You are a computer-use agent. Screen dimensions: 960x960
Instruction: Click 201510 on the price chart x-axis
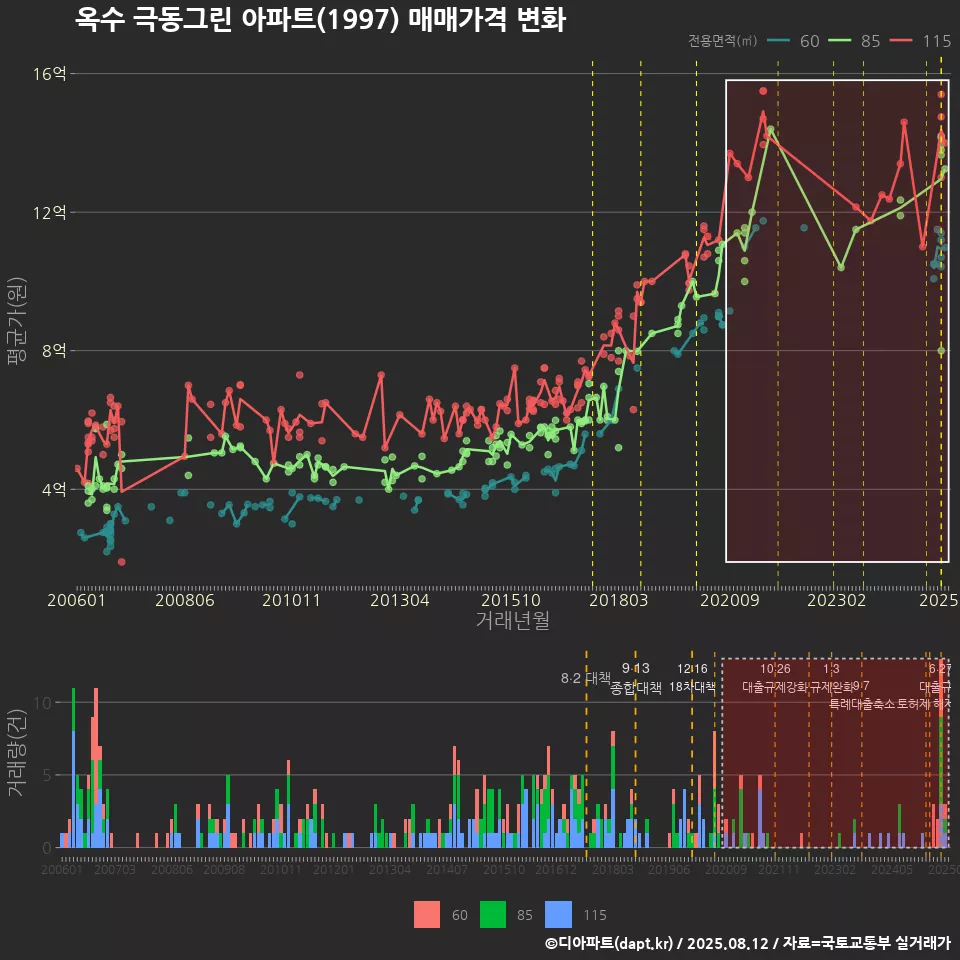511,600
